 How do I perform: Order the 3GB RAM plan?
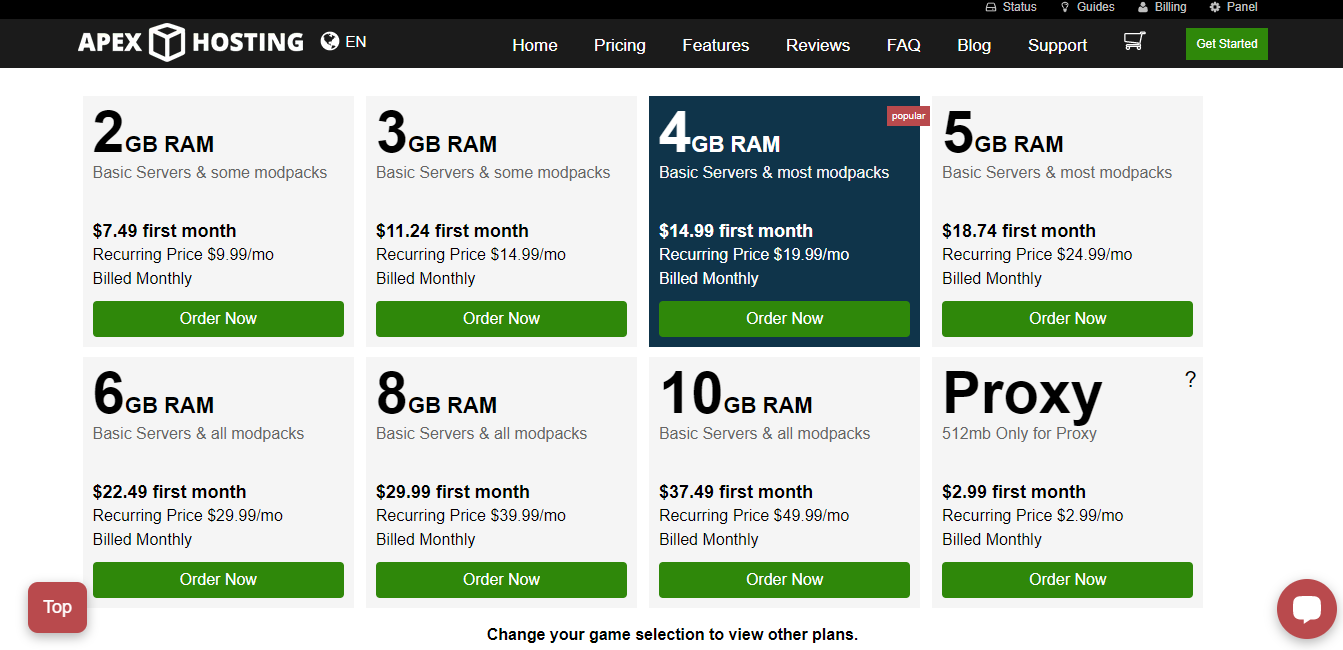(x=501, y=319)
